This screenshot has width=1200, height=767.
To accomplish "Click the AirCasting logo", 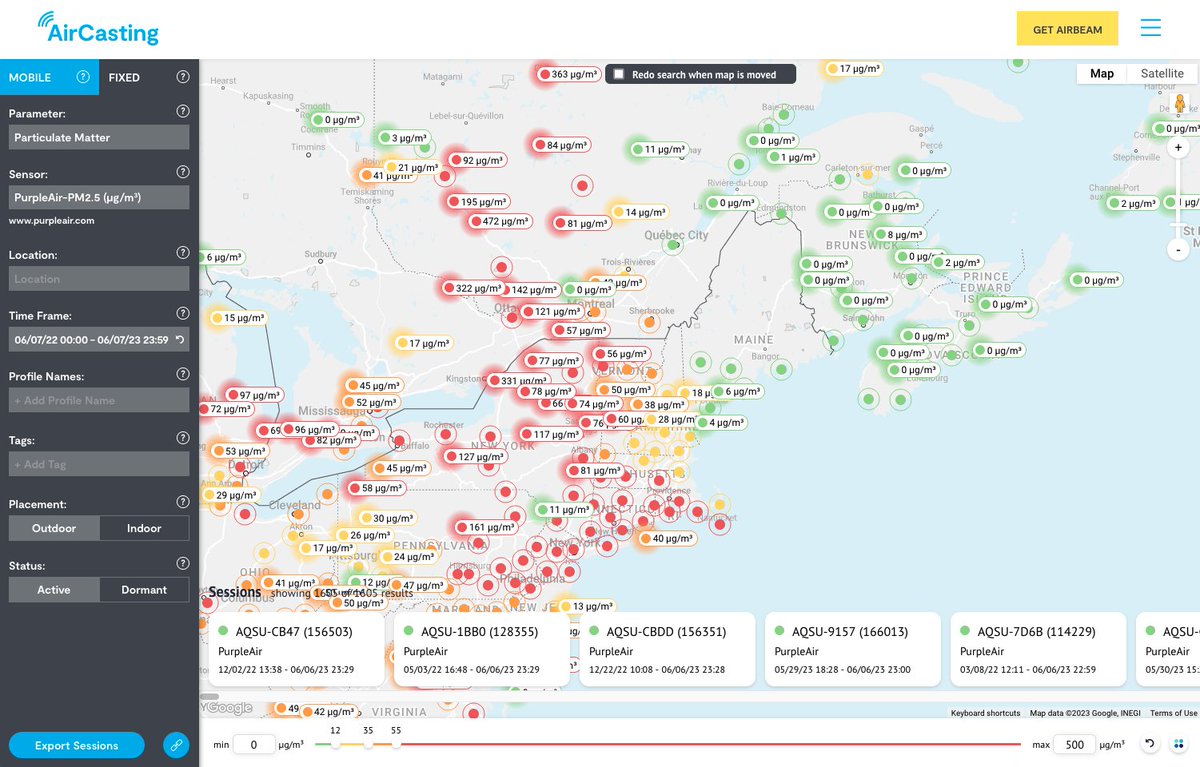I will pos(98,28).
